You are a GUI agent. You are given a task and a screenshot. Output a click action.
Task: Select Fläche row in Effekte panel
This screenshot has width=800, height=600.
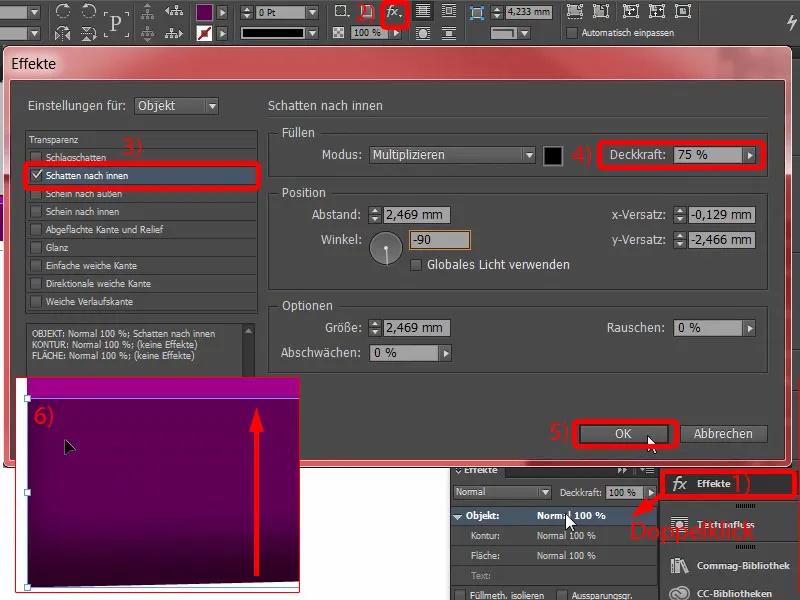pos(554,556)
